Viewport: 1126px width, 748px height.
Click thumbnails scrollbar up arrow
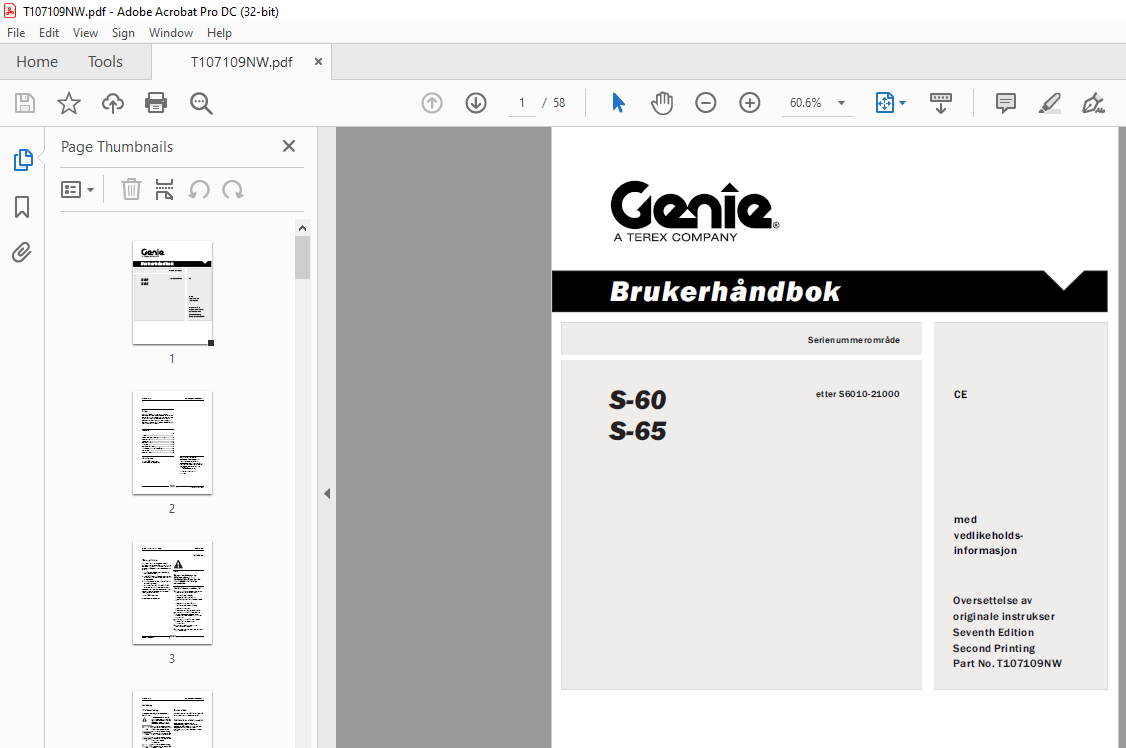click(302, 228)
